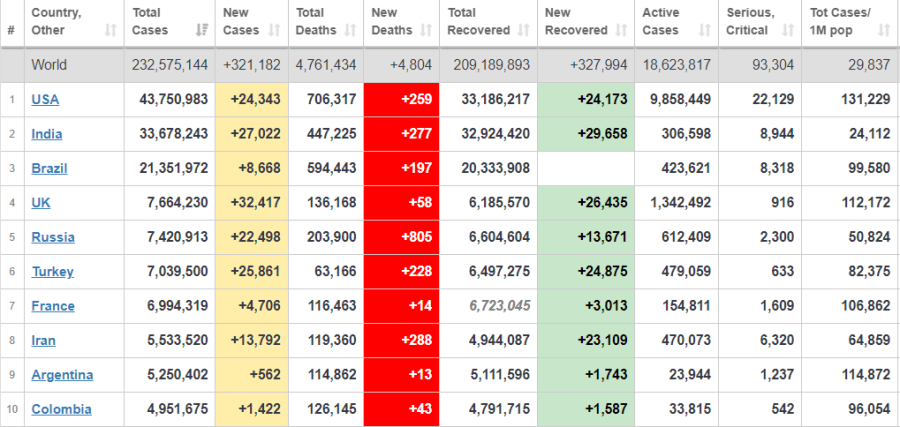Image resolution: width=900 pixels, height=427 pixels.
Task: Click France new deaths +14 cell
Action: pos(401,306)
